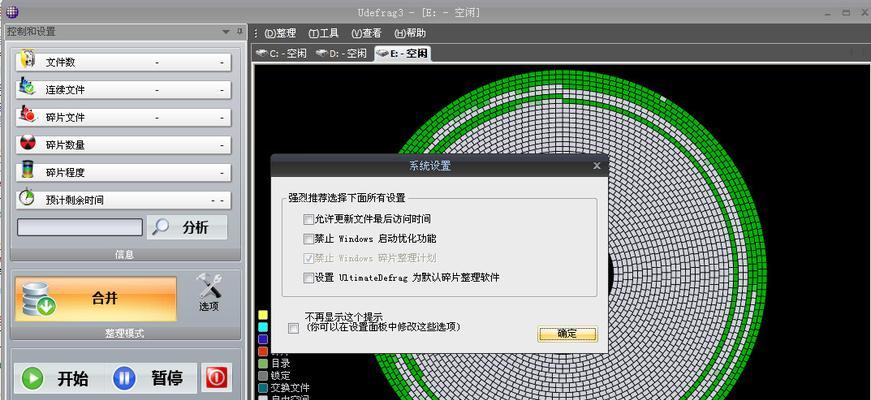This screenshot has width=871, height=400.
Task: Click the teal 交换文件 legend swatch
Action: tap(263, 388)
